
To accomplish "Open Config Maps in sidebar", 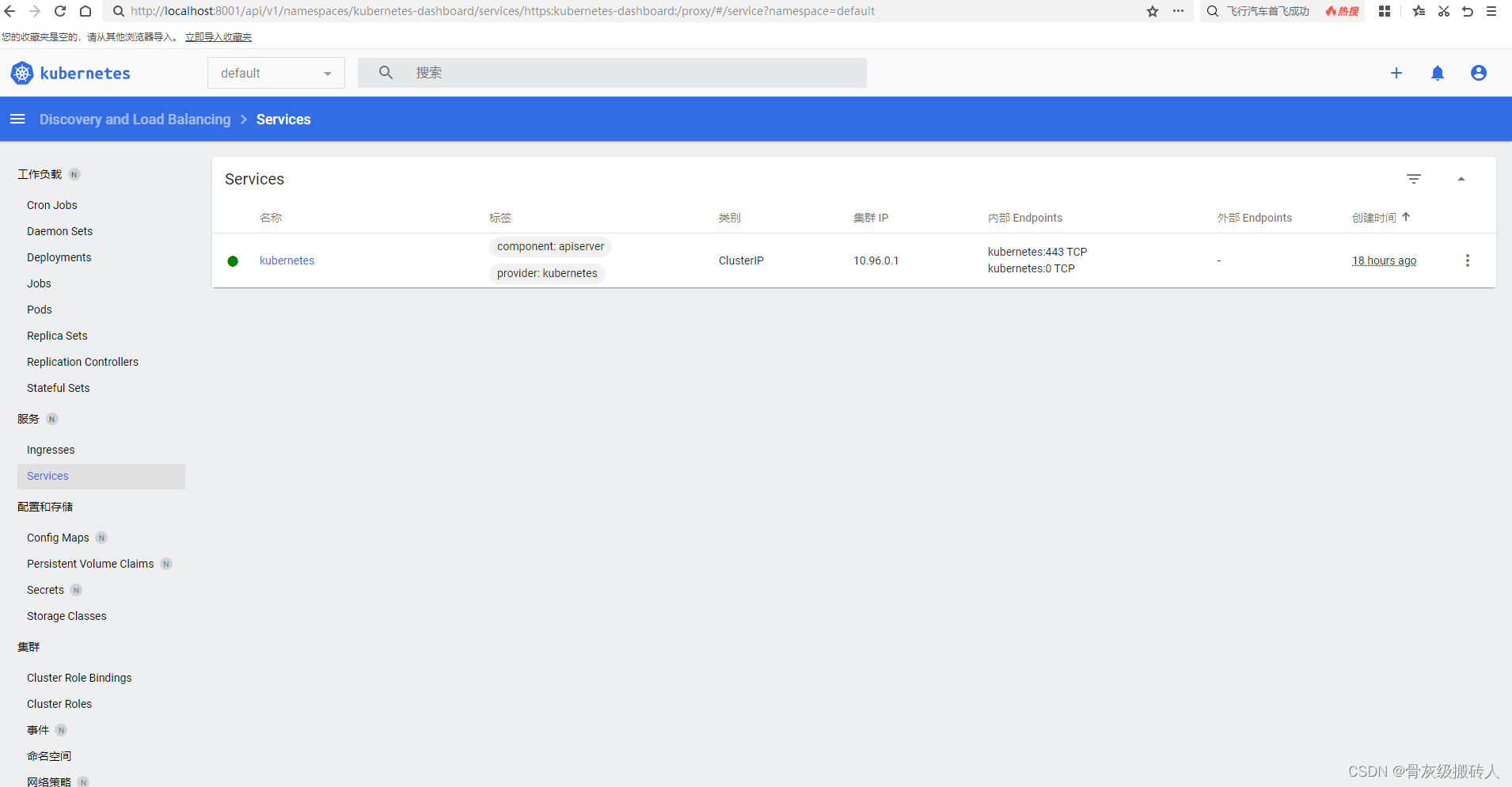I will pyautogui.click(x=58, y=538).
